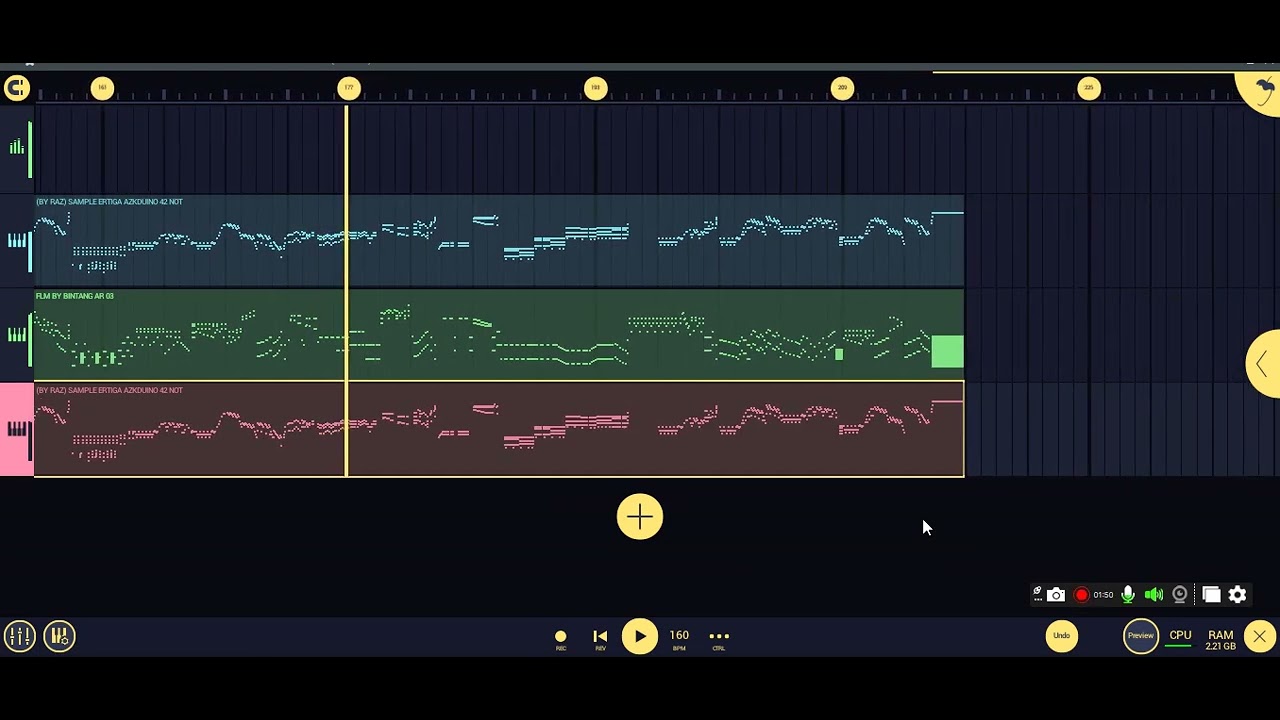Open the recorder settings gear
1280x720 pixels.
tap(1237, 595)
